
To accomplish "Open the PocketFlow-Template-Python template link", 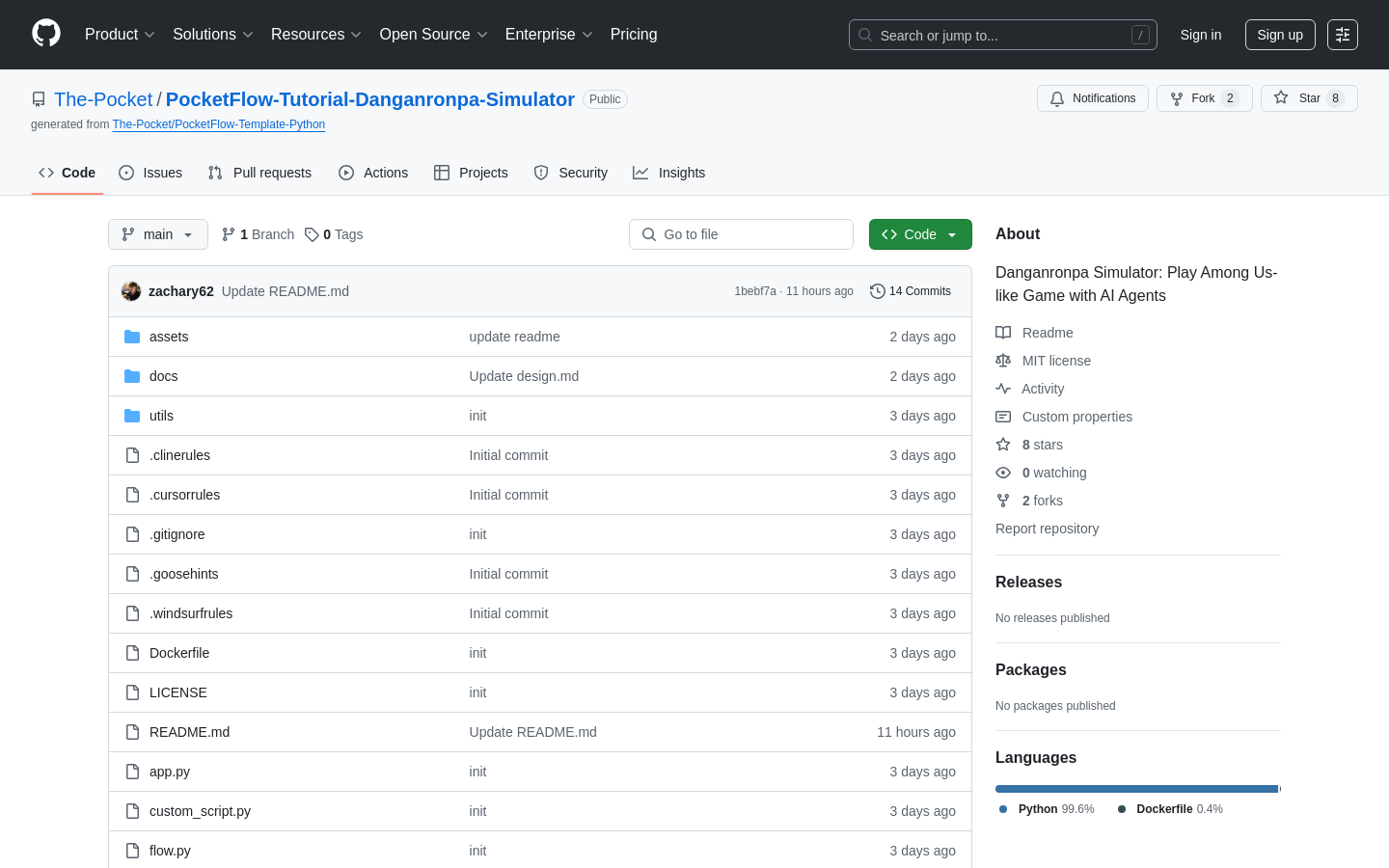I will click(219, 124).
